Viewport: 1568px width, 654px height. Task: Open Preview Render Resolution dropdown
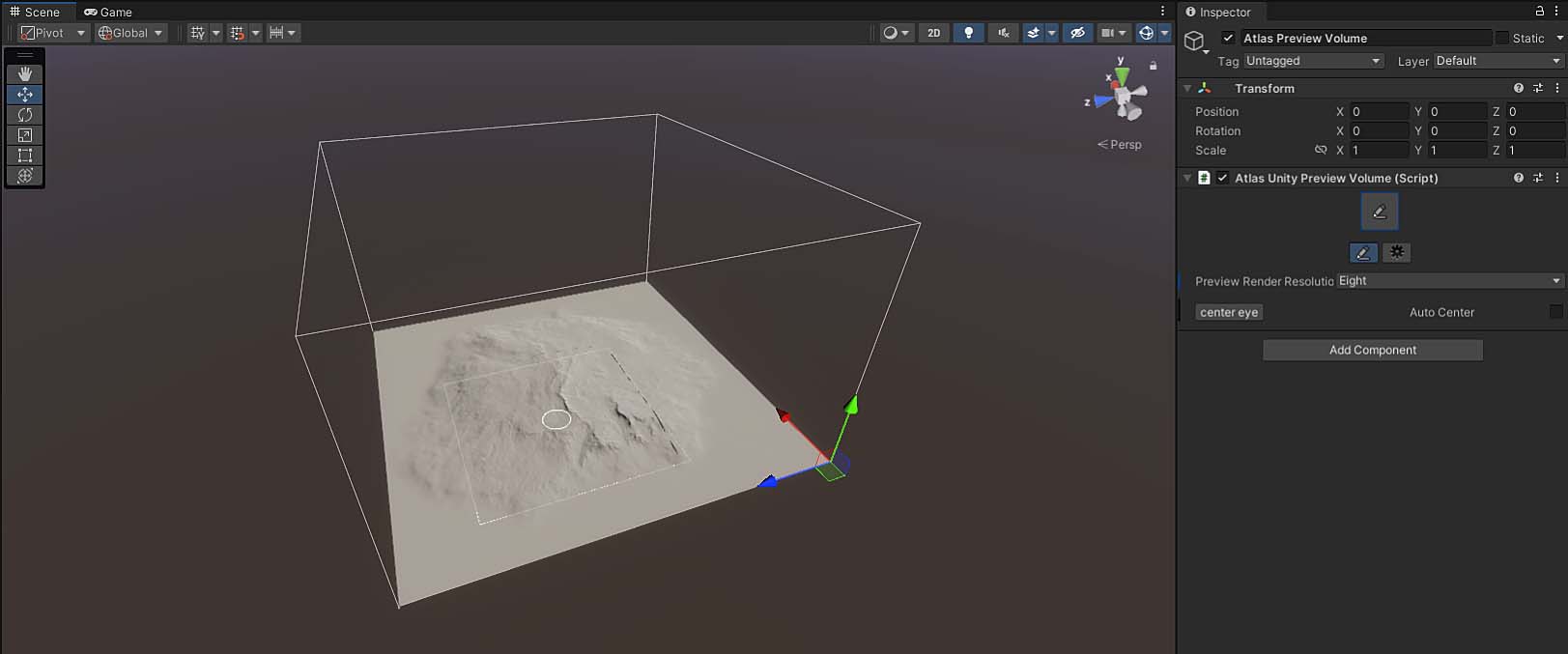click(x=1449, y=281)
